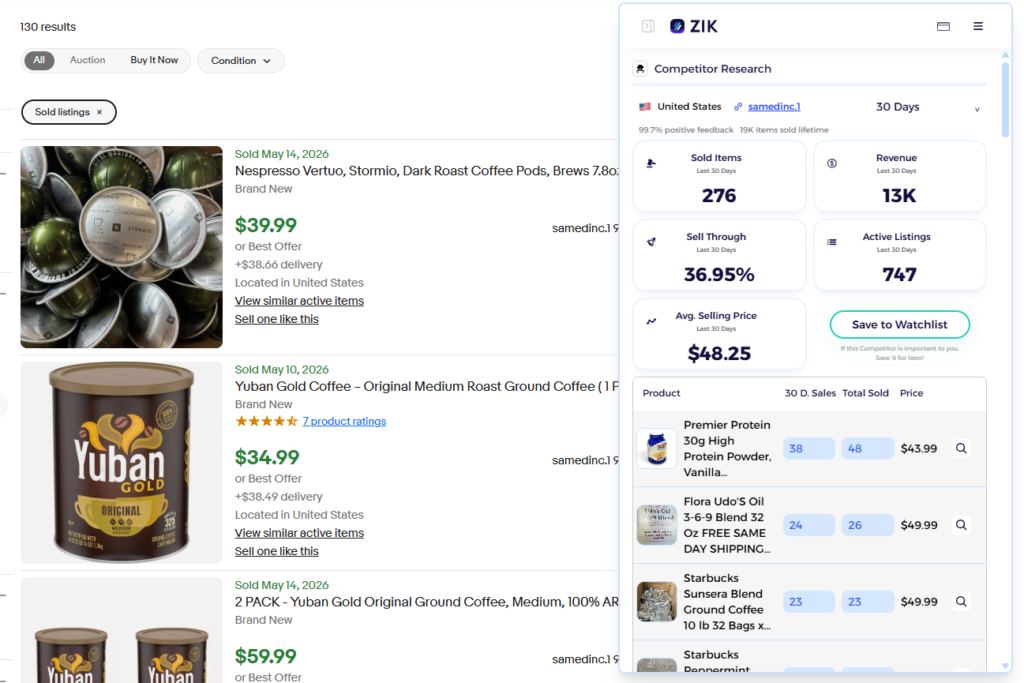
Task: Search the Premier Protein product row
Action: tap(961, 449)
